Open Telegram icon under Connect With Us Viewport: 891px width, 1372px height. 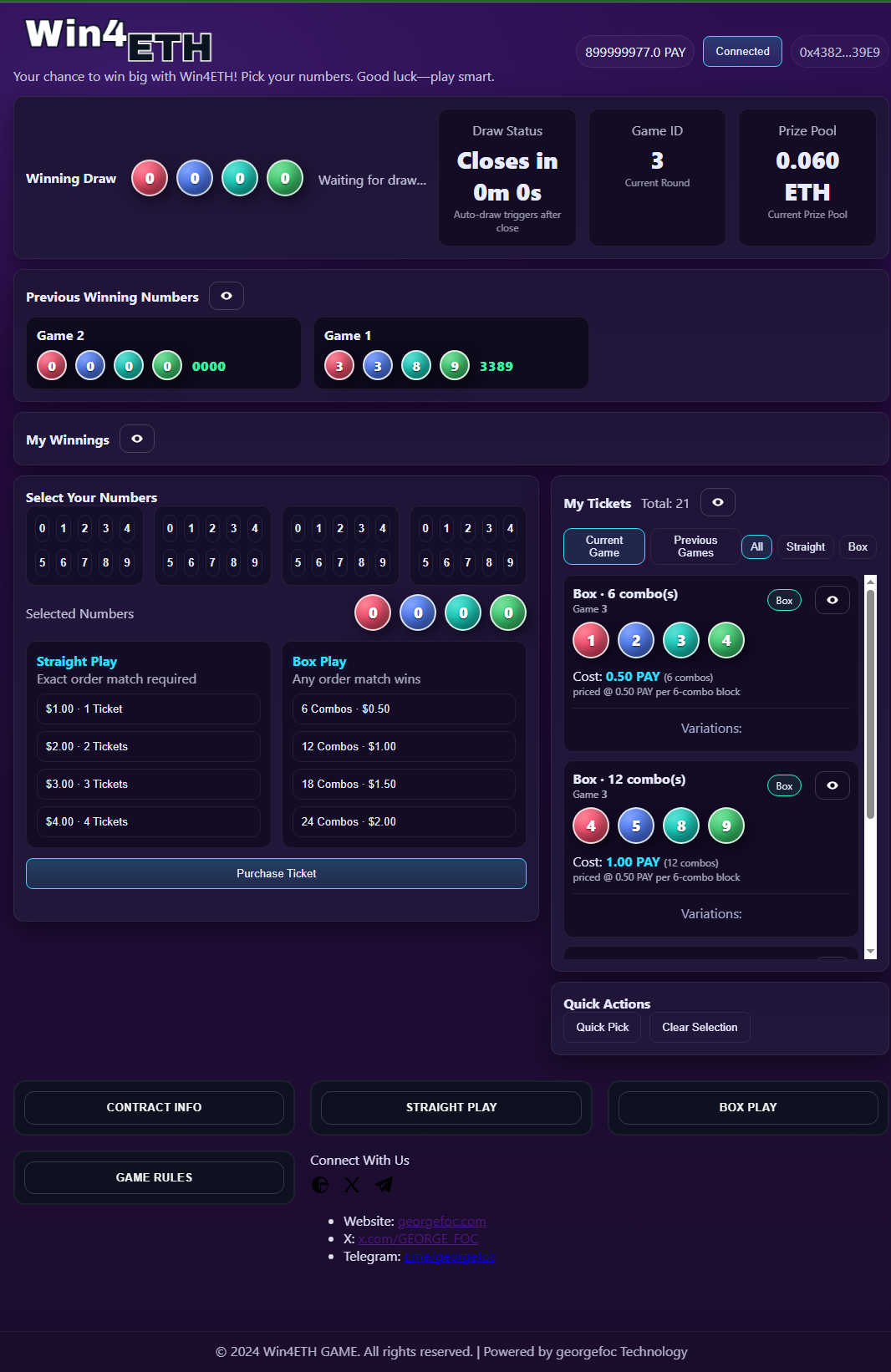384,1185
